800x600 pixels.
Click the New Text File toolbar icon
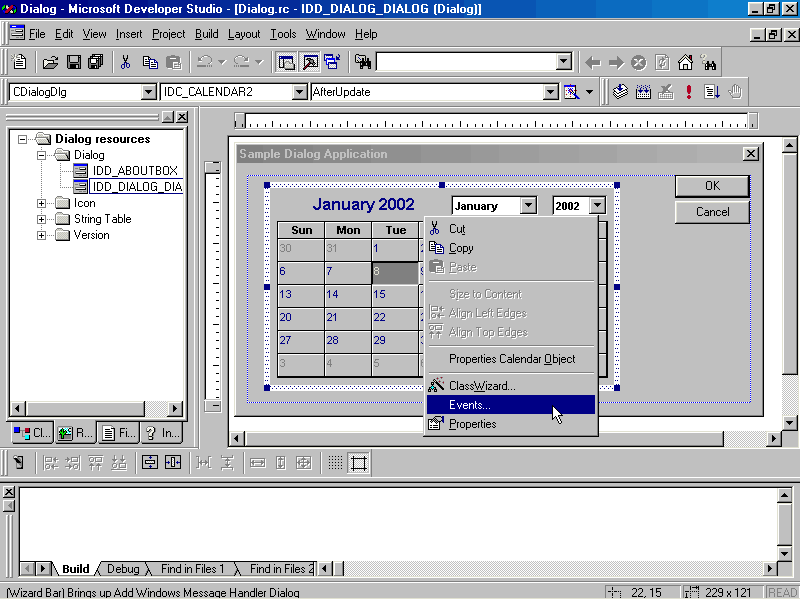pyautogui.click(x=19, y=62)
